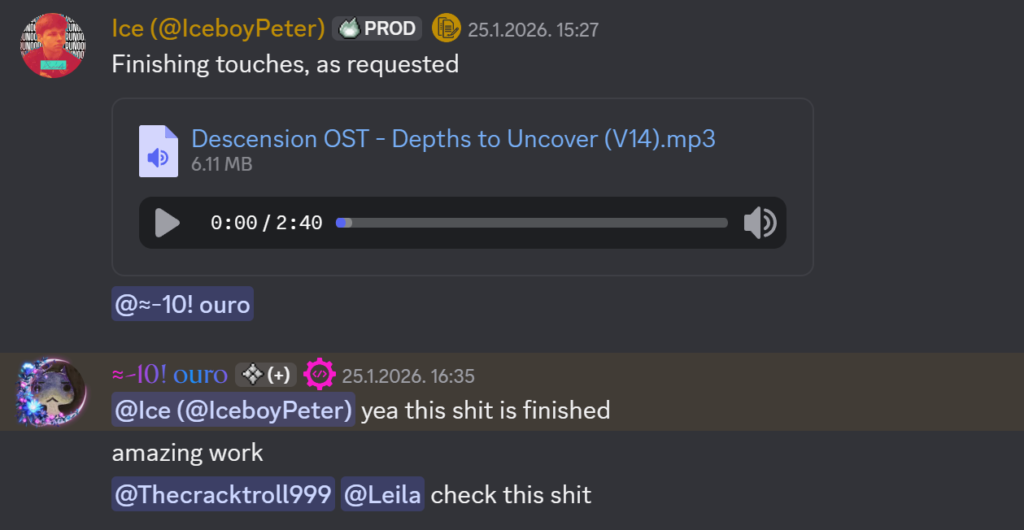Click the (+) tag badge next to ouro
The height and width of the screenshot is (530, 1024).
pos(265,376)
